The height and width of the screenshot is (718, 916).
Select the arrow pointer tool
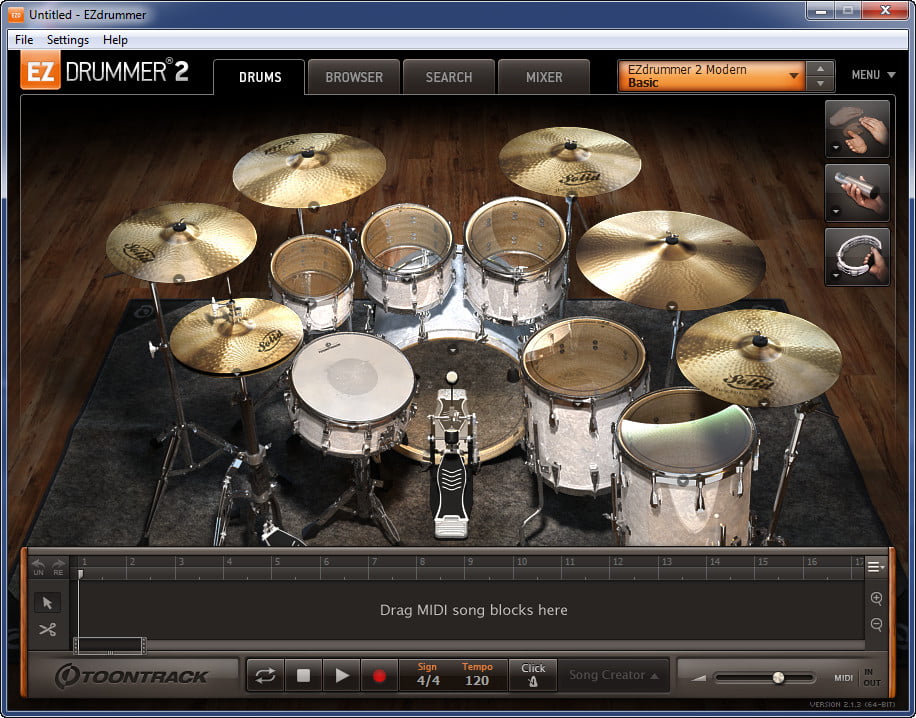click(x=47, y=602)
